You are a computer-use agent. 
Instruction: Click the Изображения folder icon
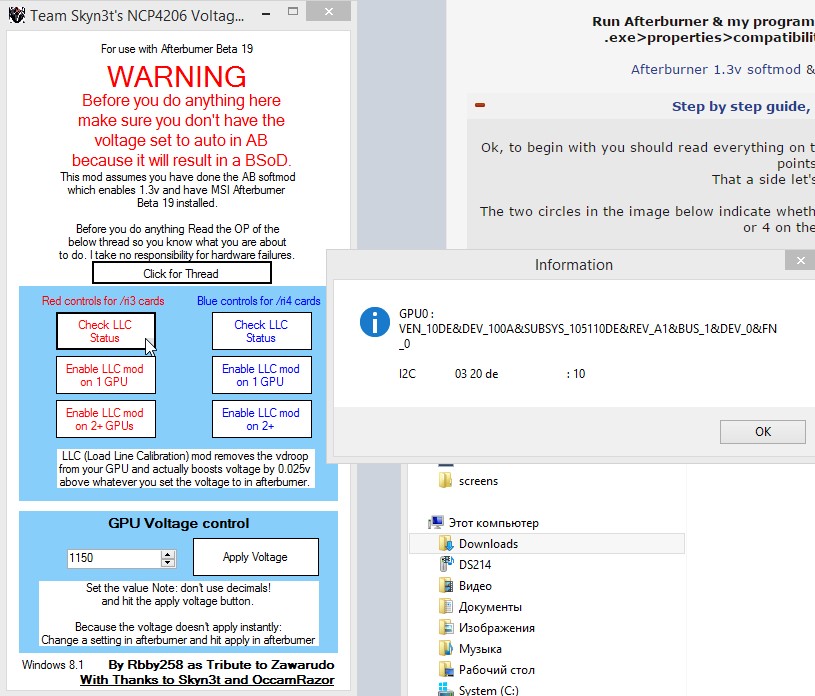point(445,628)
